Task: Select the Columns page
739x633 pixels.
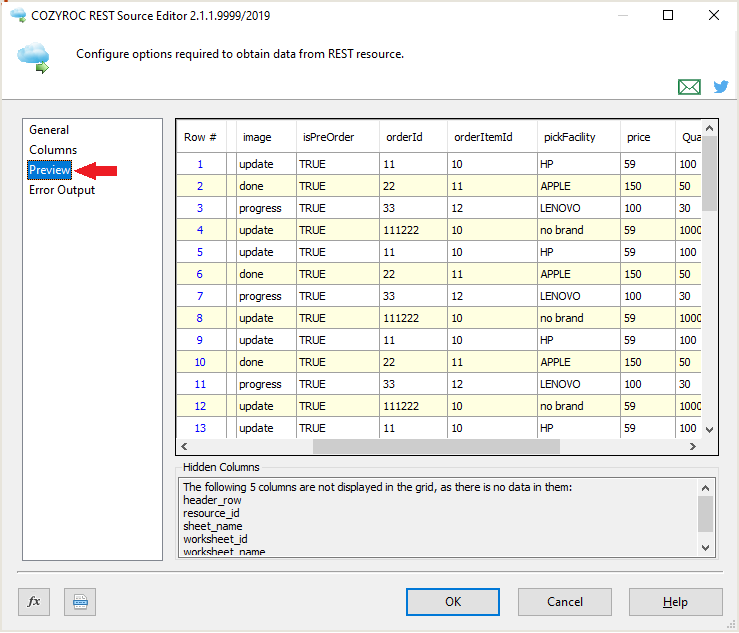Action: 53,150
